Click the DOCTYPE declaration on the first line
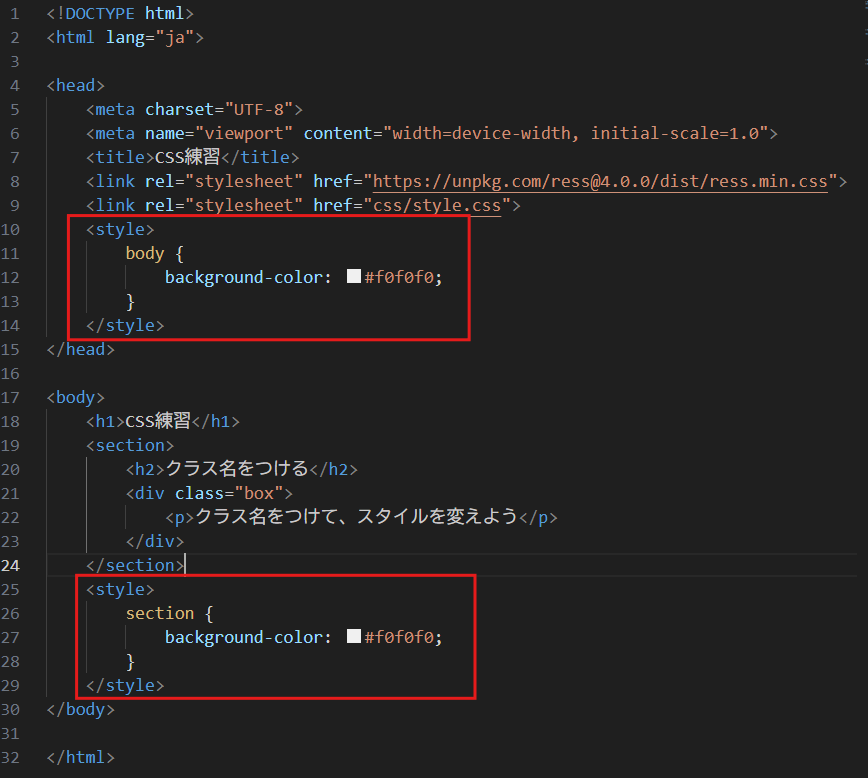The image size is (868, 778). [120, 13]
